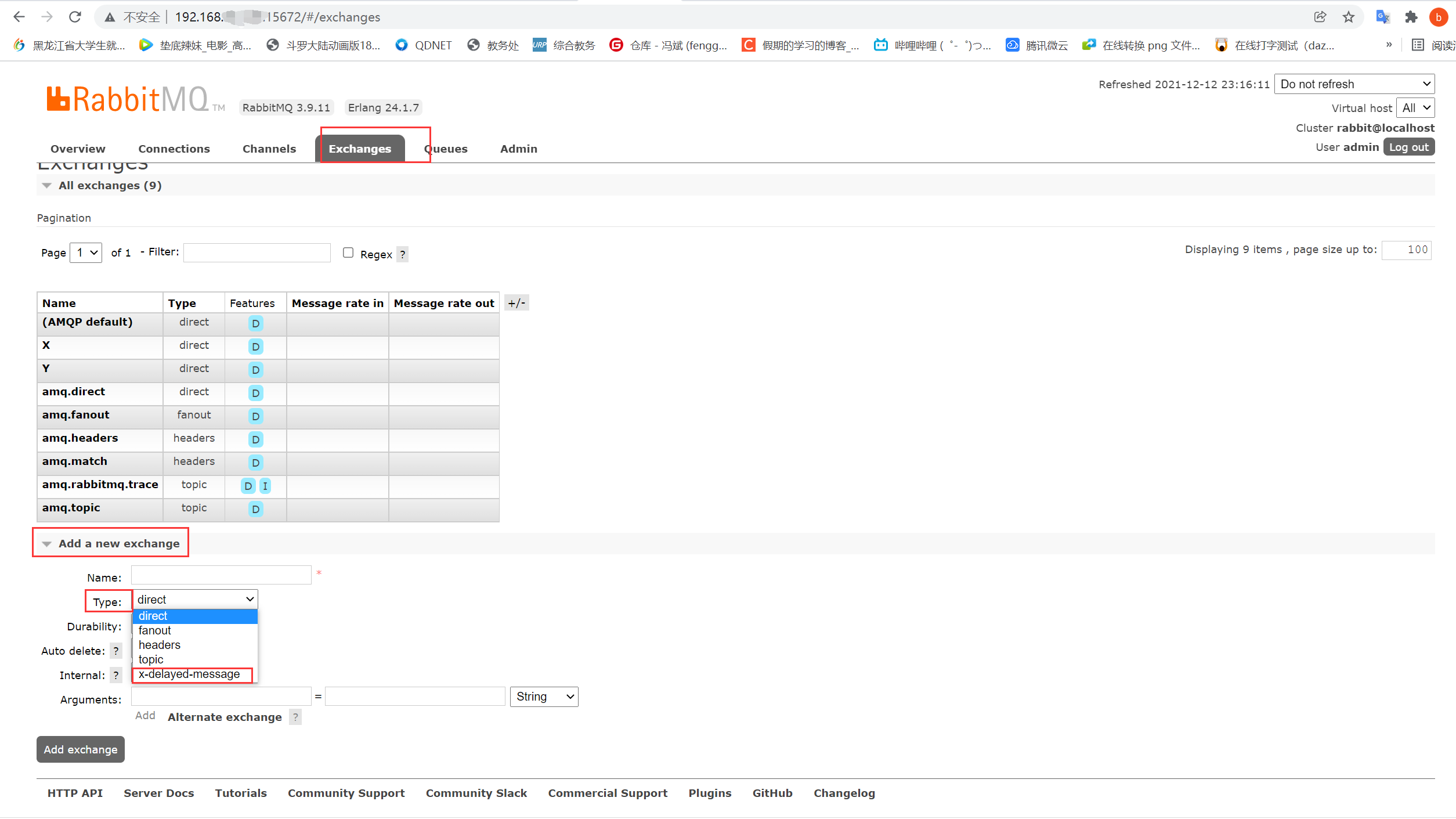Open the refresh interval dropdown
Viewport: 1456px width, 819px height.
pyautogui.click(x=1354, y=84)
